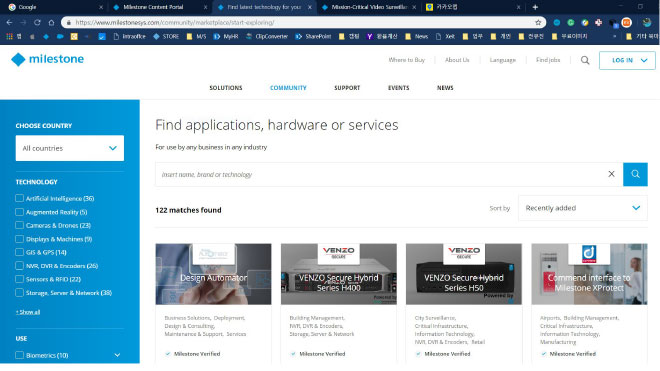Close the Milestone Content Portal tab
The height and width of the screenshot is (371, 660).
(x=205, y=7)
